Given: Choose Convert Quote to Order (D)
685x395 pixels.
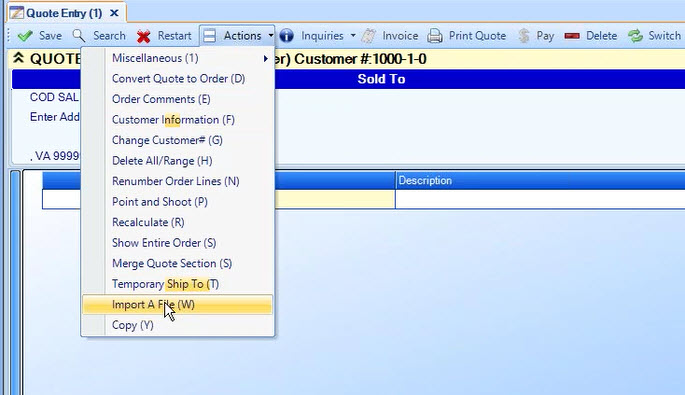Looking at the screenshot, I should pos(178,79).
